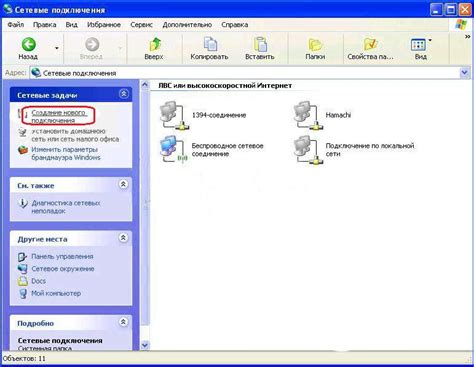
Task: Click Установить домашнюю сеть link
Action: (75, 135)
